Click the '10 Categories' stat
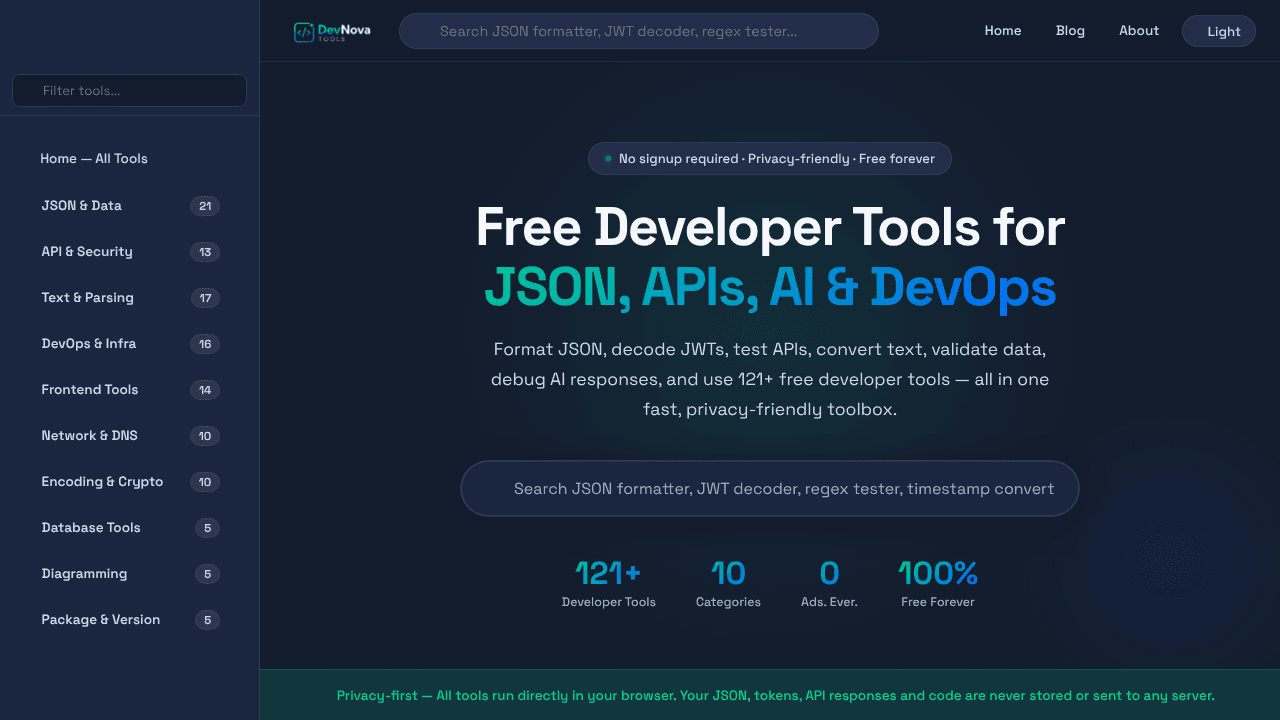The height and width of the screenshot is (720, 1280). point(728,583)
